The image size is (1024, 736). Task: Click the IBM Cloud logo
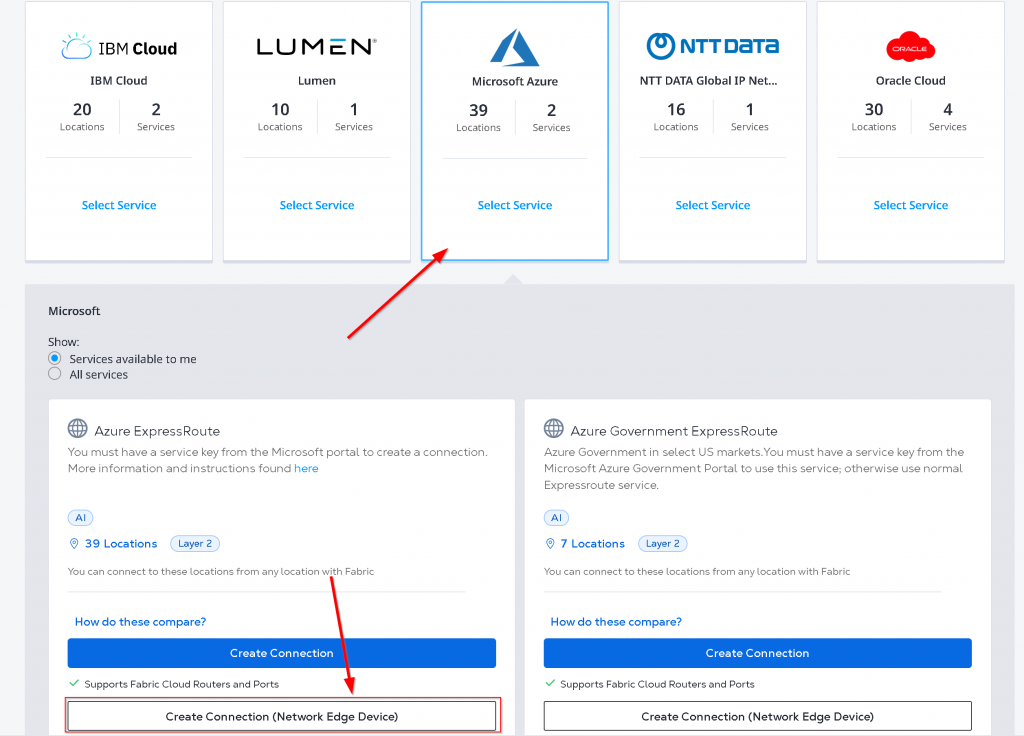point(118,47)
